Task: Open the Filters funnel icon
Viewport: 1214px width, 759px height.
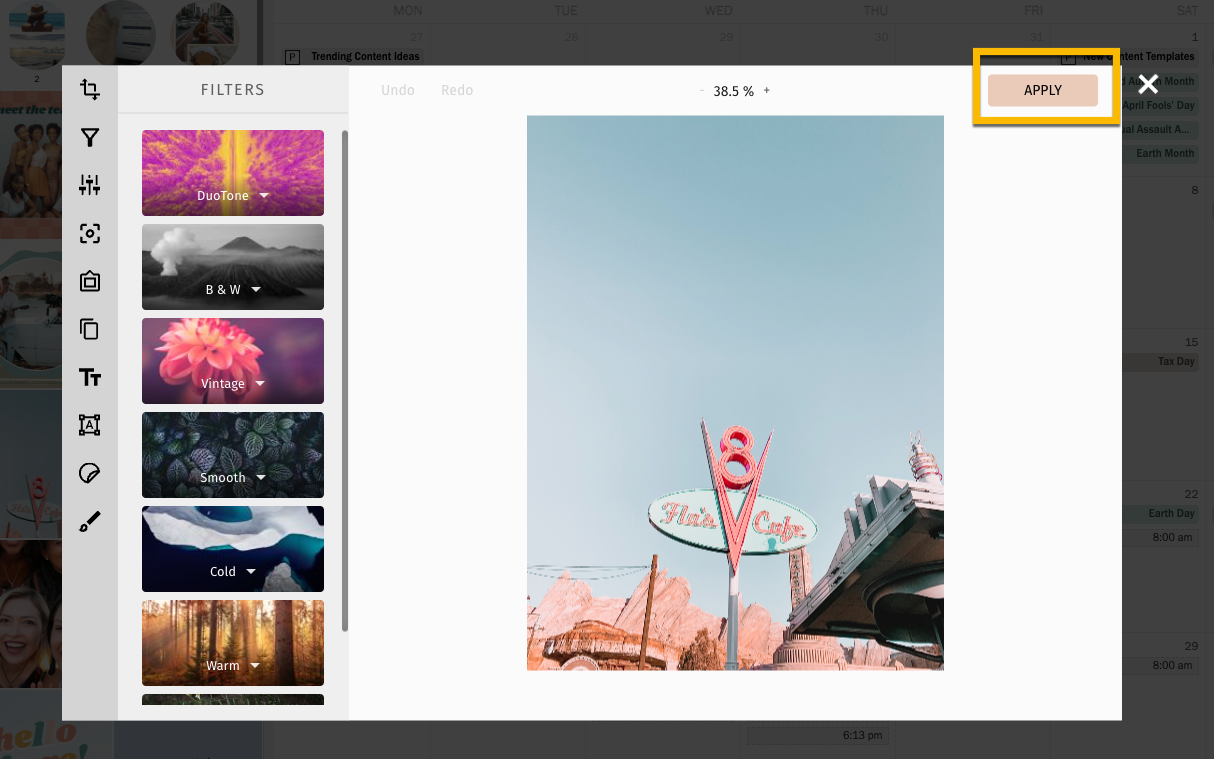Action: tap(90, 138)
